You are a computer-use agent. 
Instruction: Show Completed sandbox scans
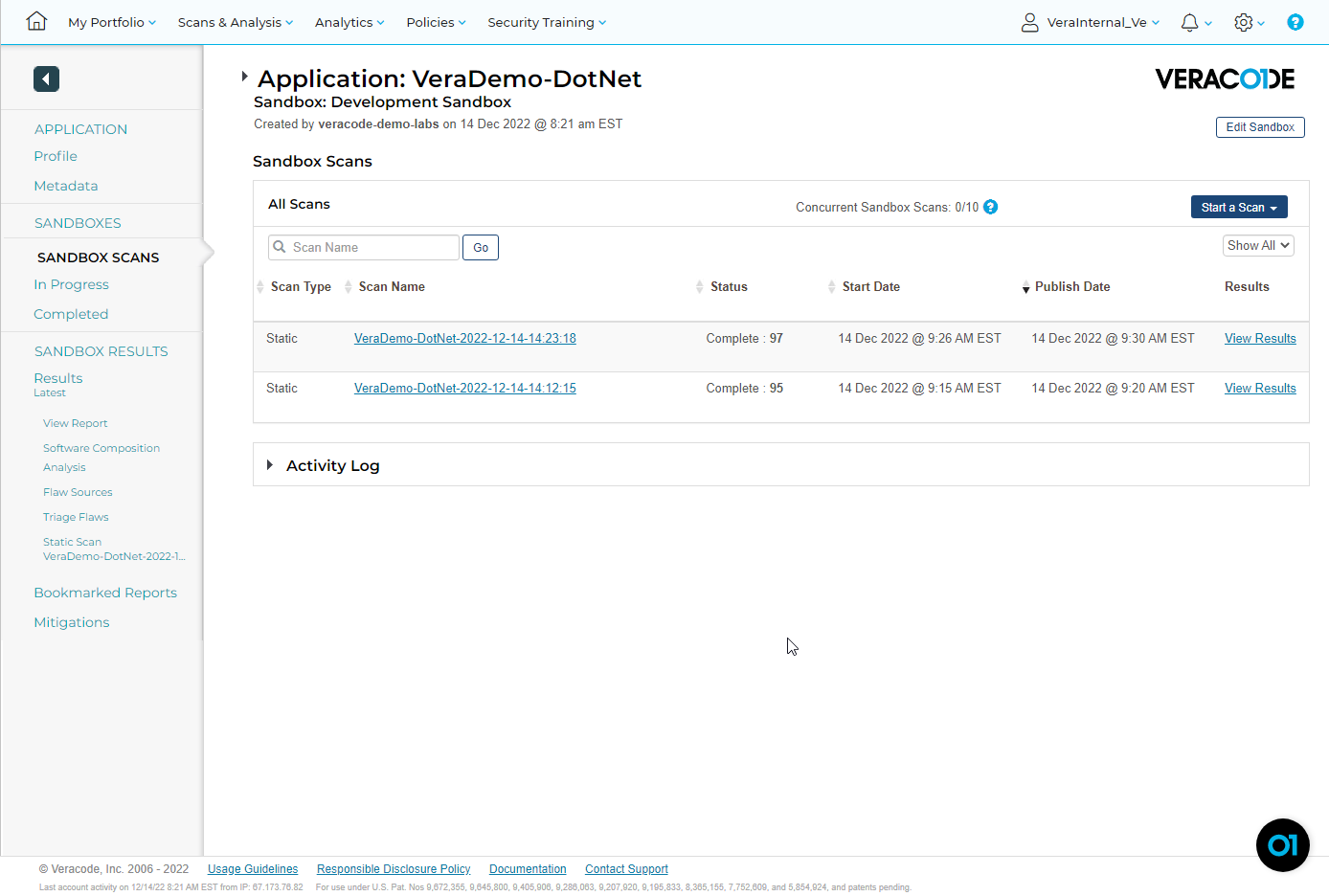71,314
